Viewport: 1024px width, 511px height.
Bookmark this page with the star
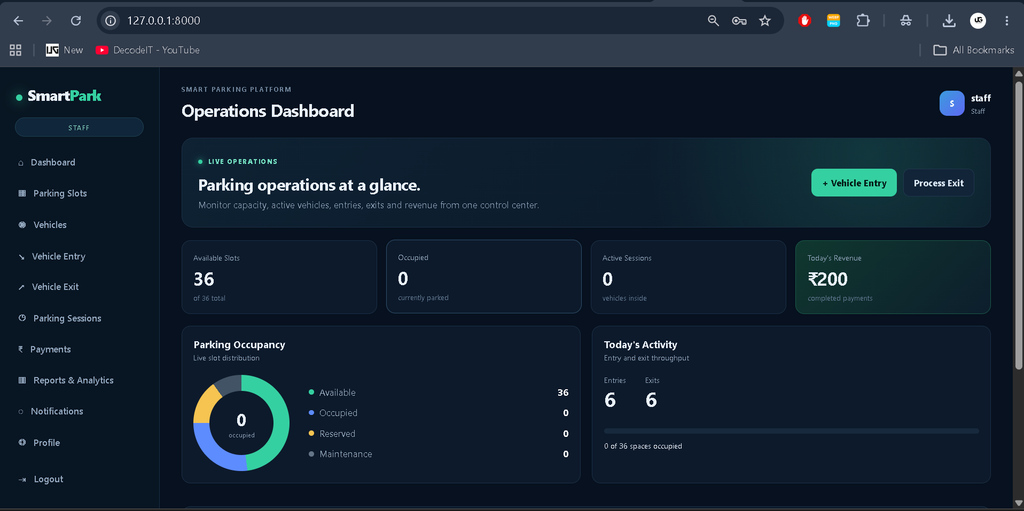pyautogui.click(x=765, y=21)
